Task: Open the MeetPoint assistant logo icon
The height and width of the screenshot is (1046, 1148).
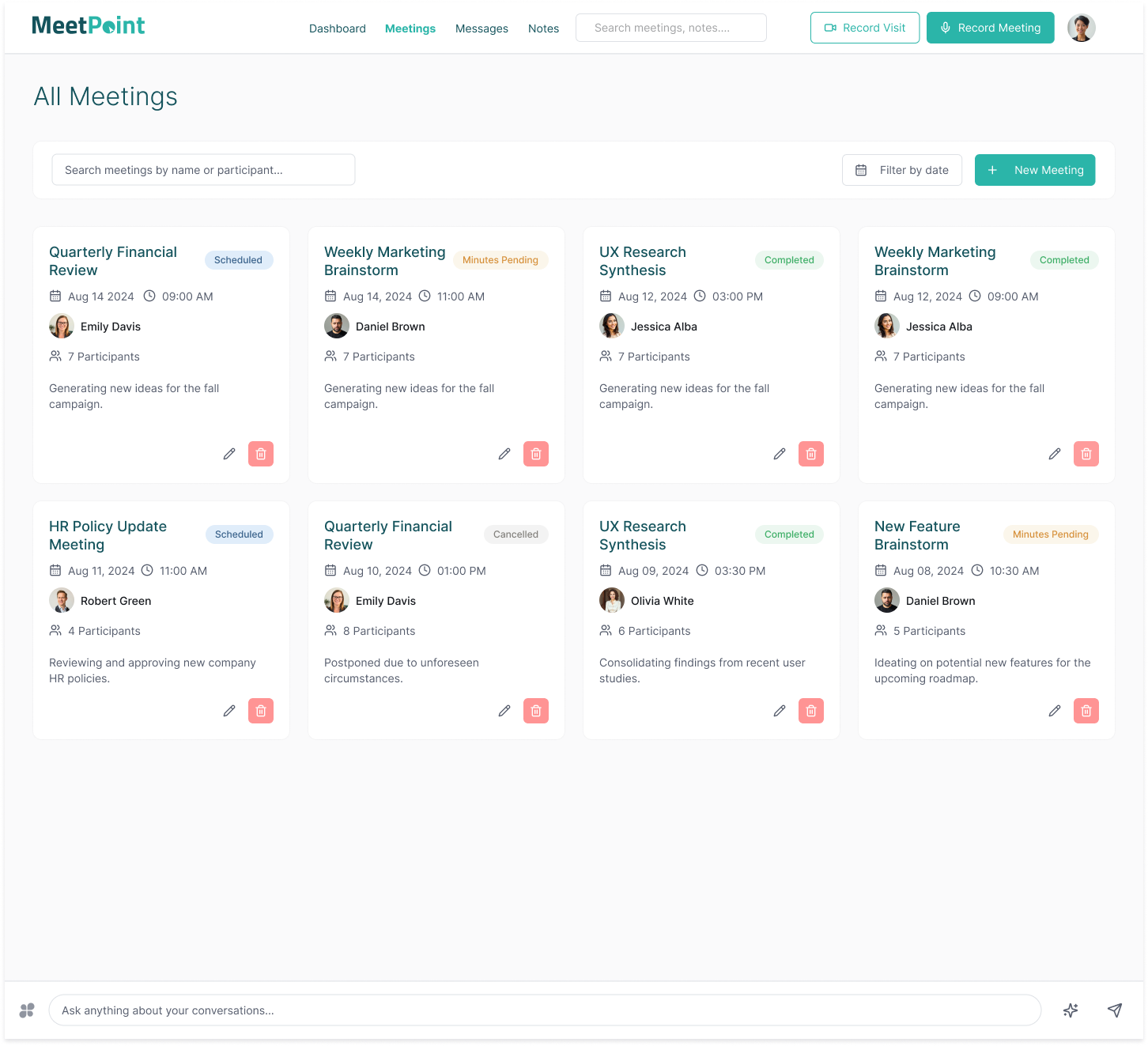Action: click(x=27, y=1010)
